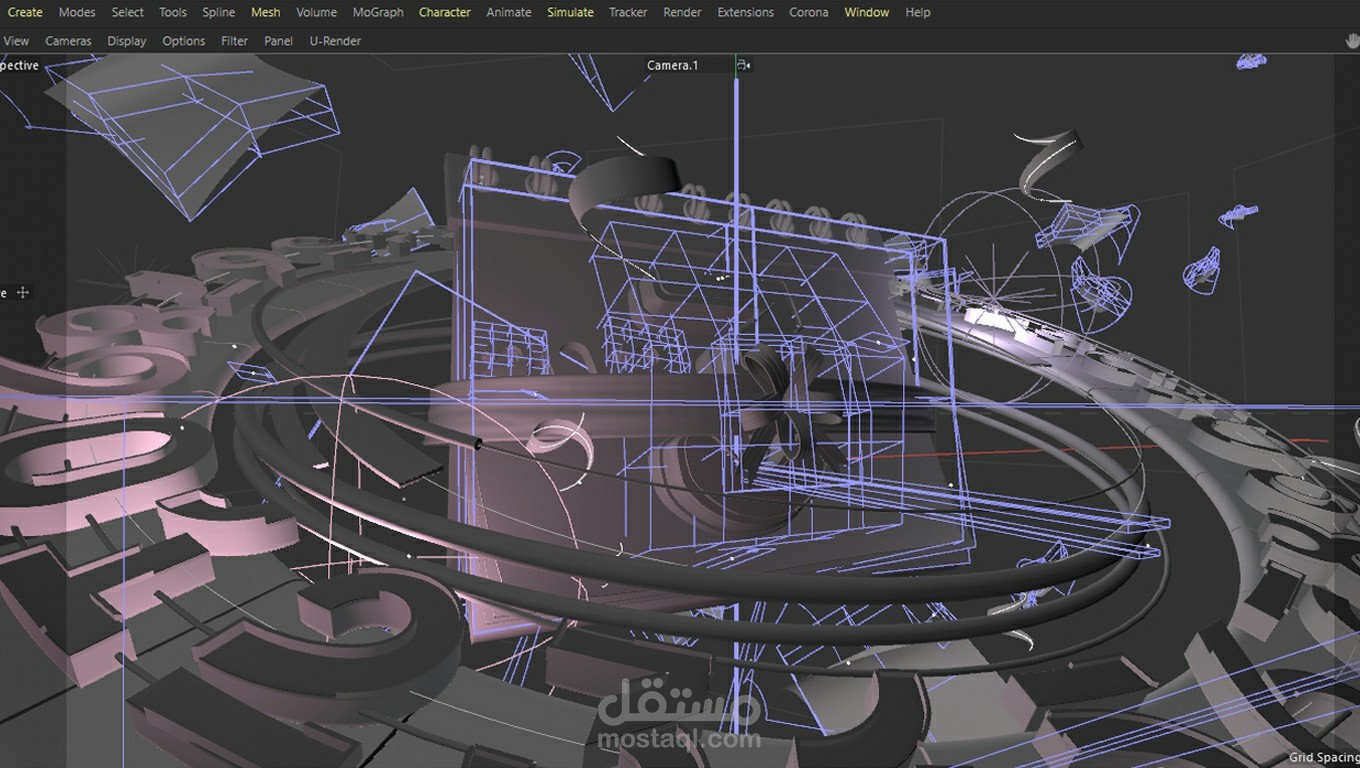This screenshot has height=768, width=1360.
Task: Open the Render menu
Action: (682, 12)
